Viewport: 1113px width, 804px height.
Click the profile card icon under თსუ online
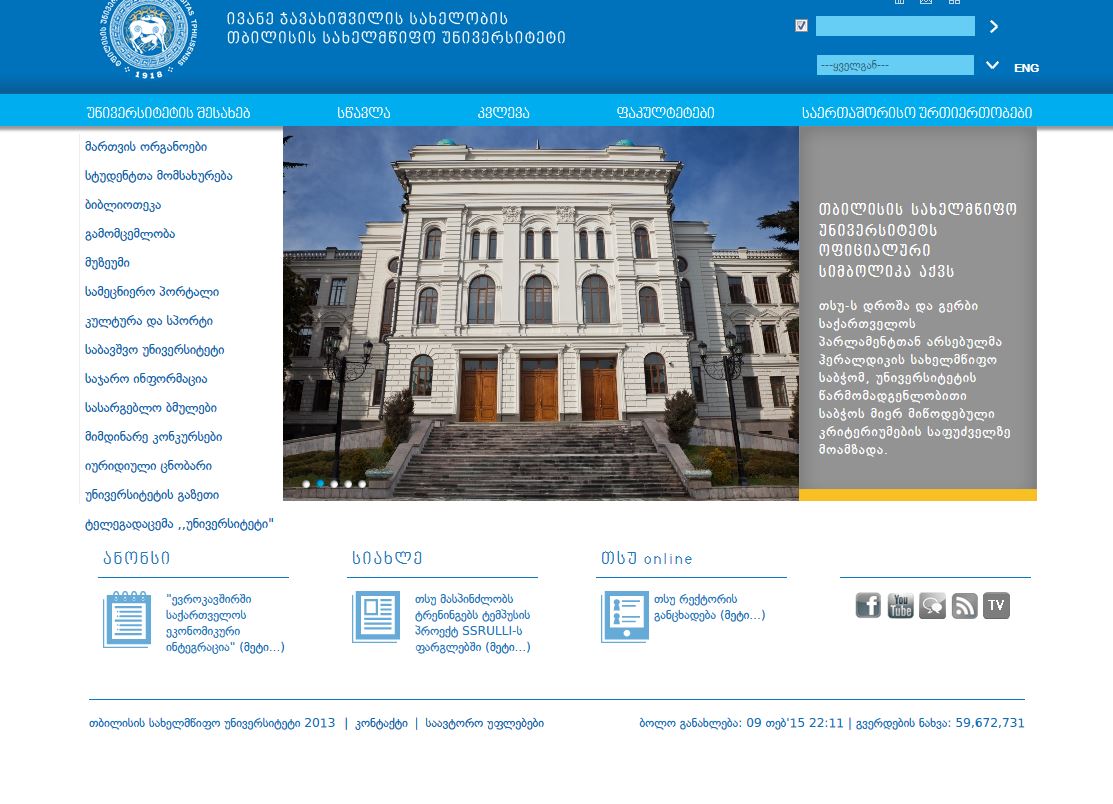click(625, 617)
